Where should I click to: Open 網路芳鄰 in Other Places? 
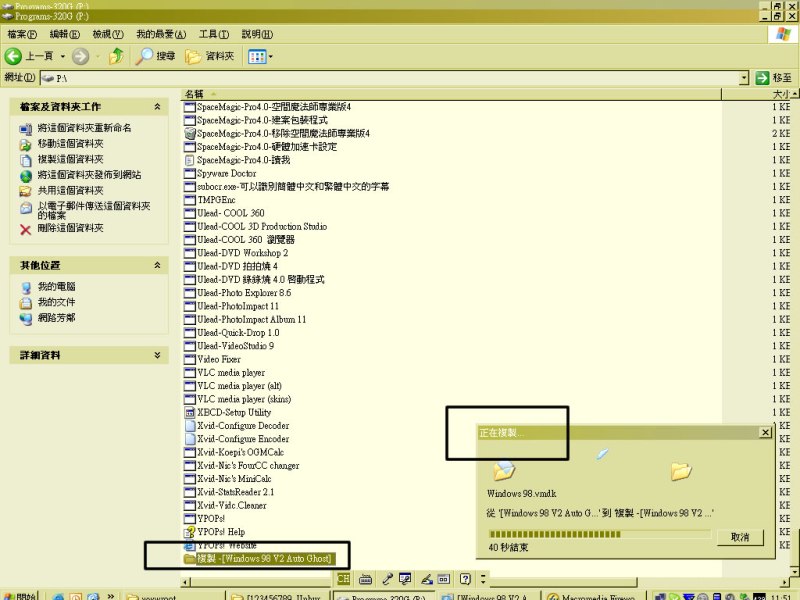[x=56, y=317]
